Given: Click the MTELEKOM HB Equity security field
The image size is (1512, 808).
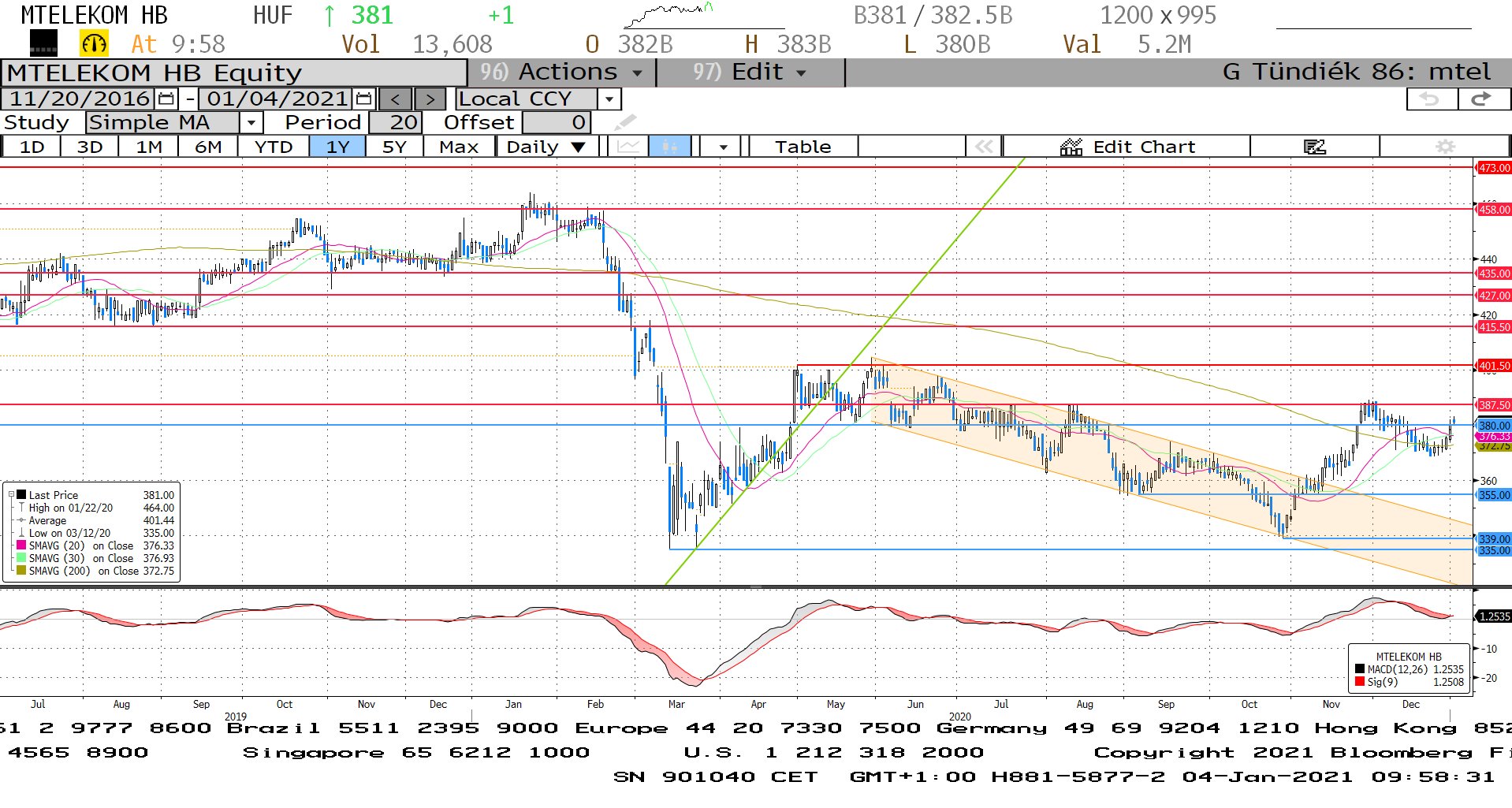Looking at the screenshot, I should (234, 73).
